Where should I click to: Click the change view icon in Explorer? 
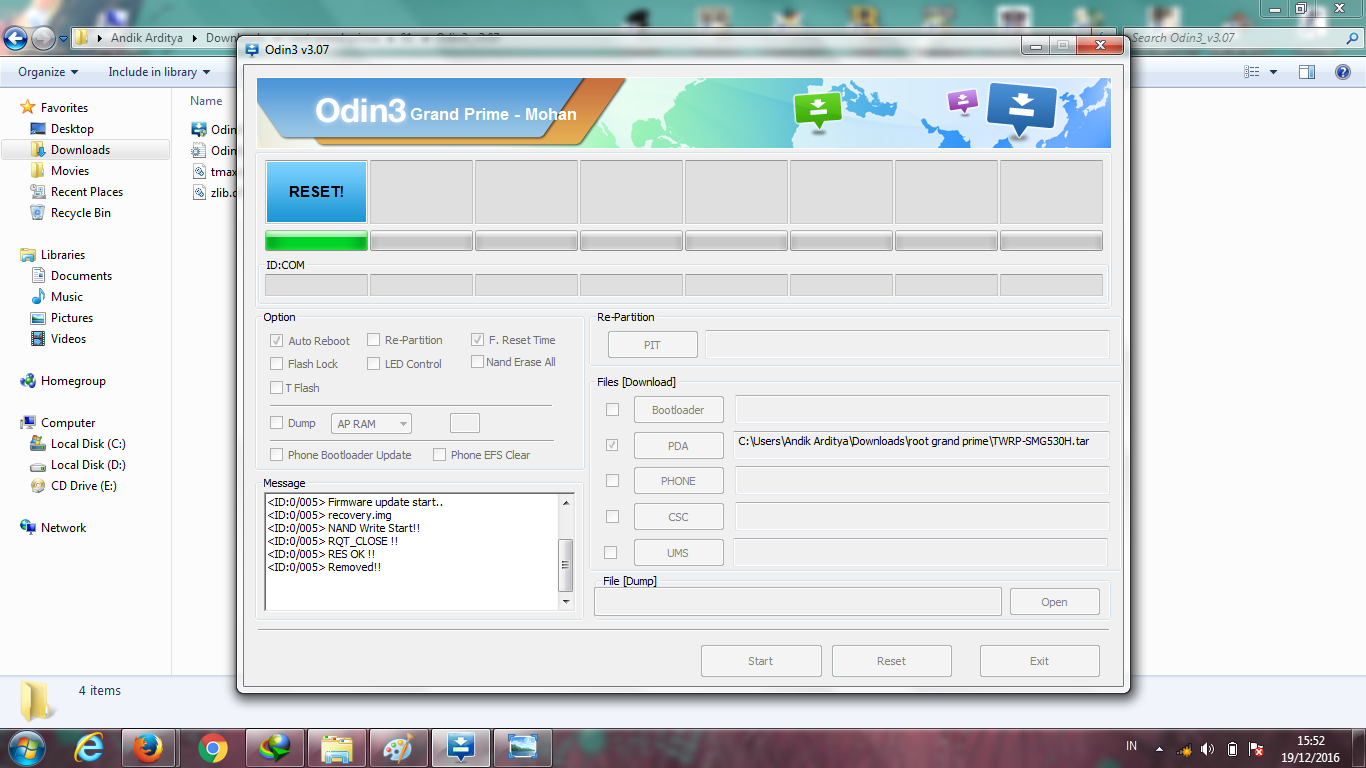pos(1251,72)
